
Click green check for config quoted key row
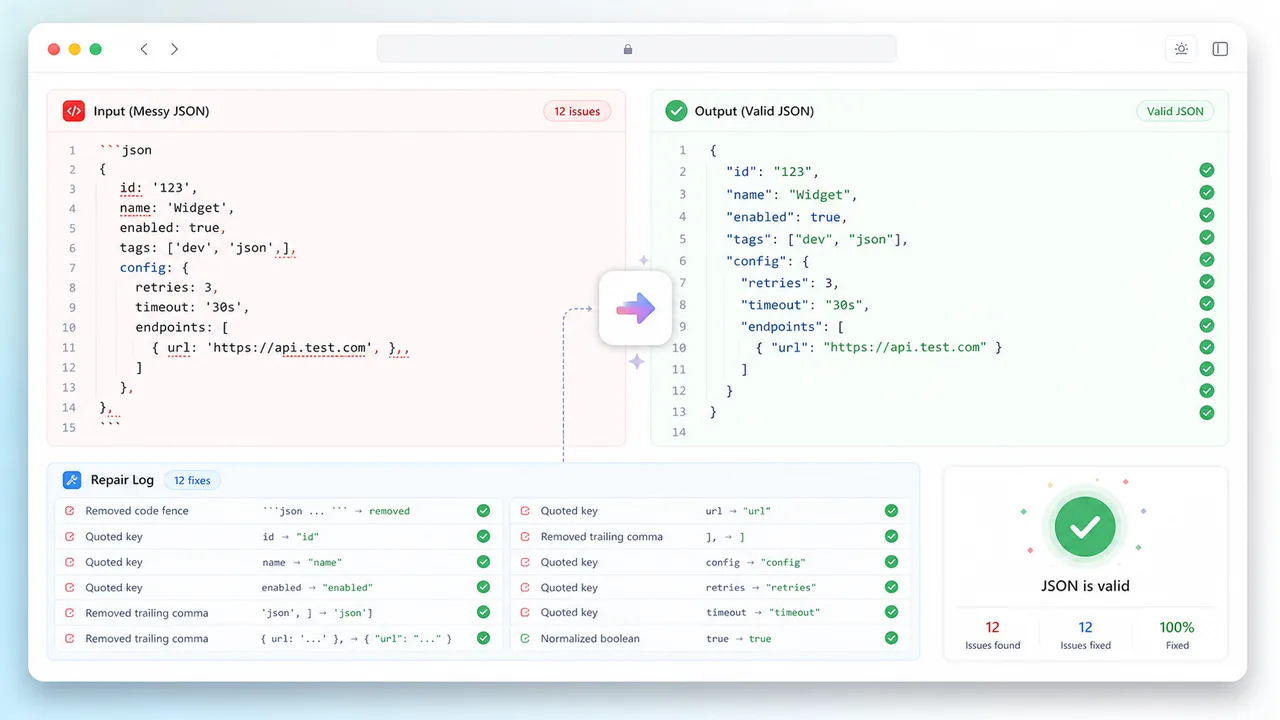[x=891, y=562]
